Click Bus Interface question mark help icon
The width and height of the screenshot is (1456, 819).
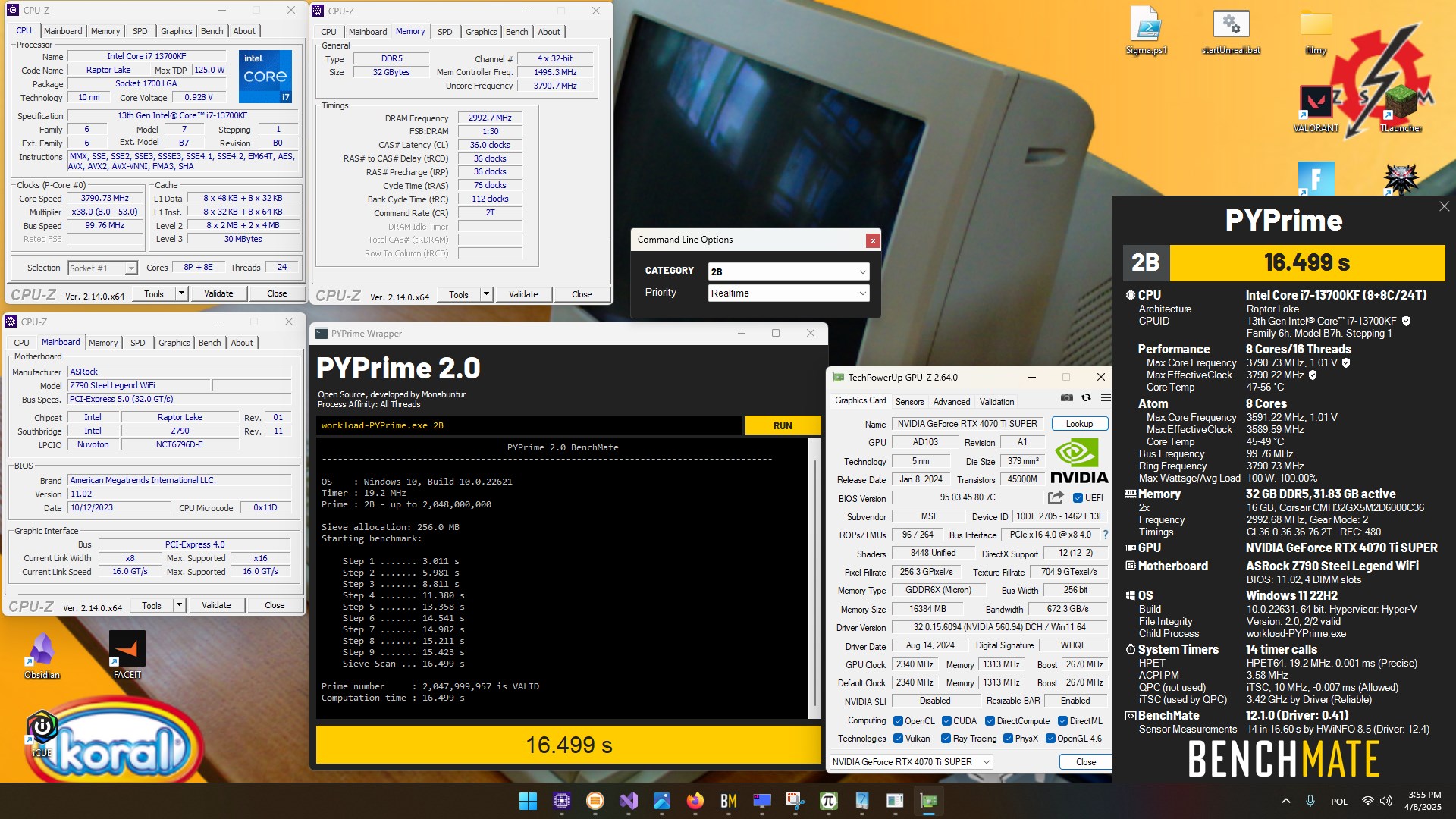click(x=1106, y=535)
